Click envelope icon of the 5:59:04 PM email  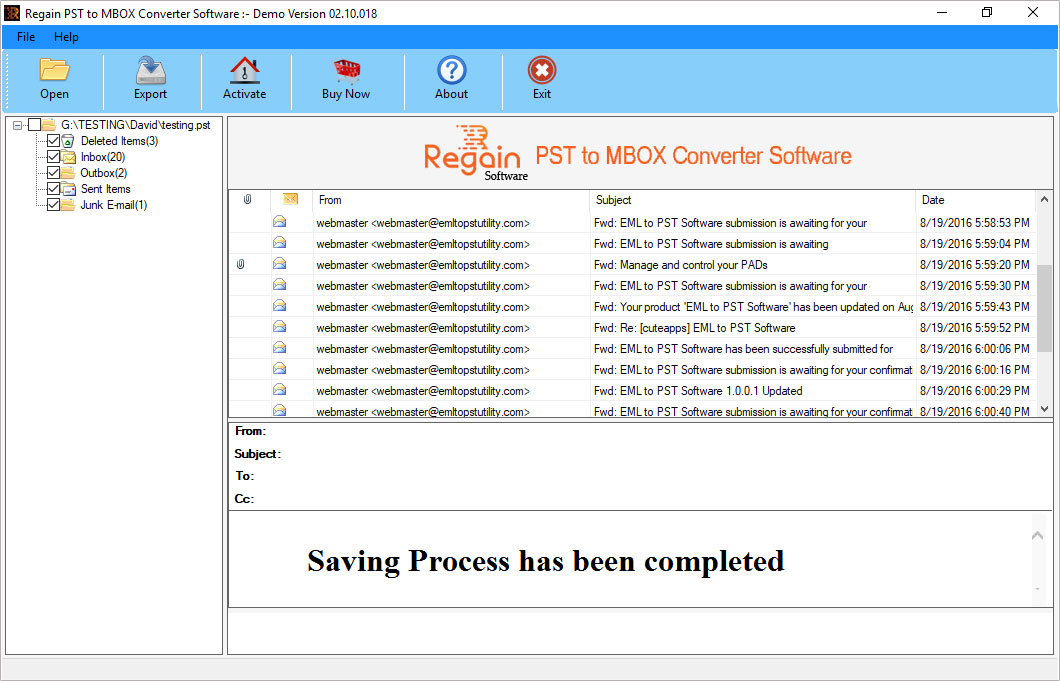pos(279,243)
